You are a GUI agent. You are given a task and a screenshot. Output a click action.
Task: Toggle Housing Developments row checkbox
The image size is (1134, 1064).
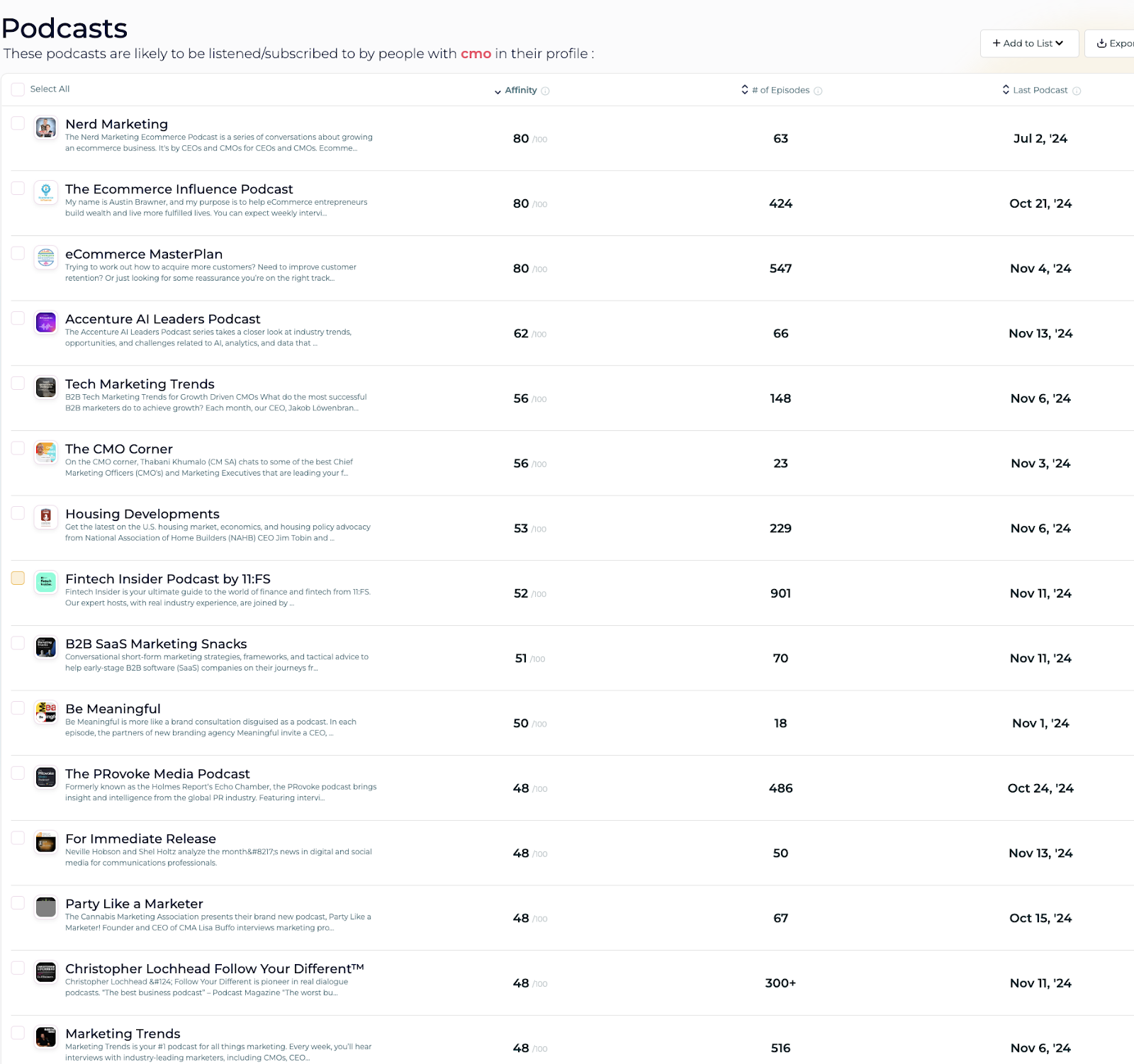[x=18, y=513]
